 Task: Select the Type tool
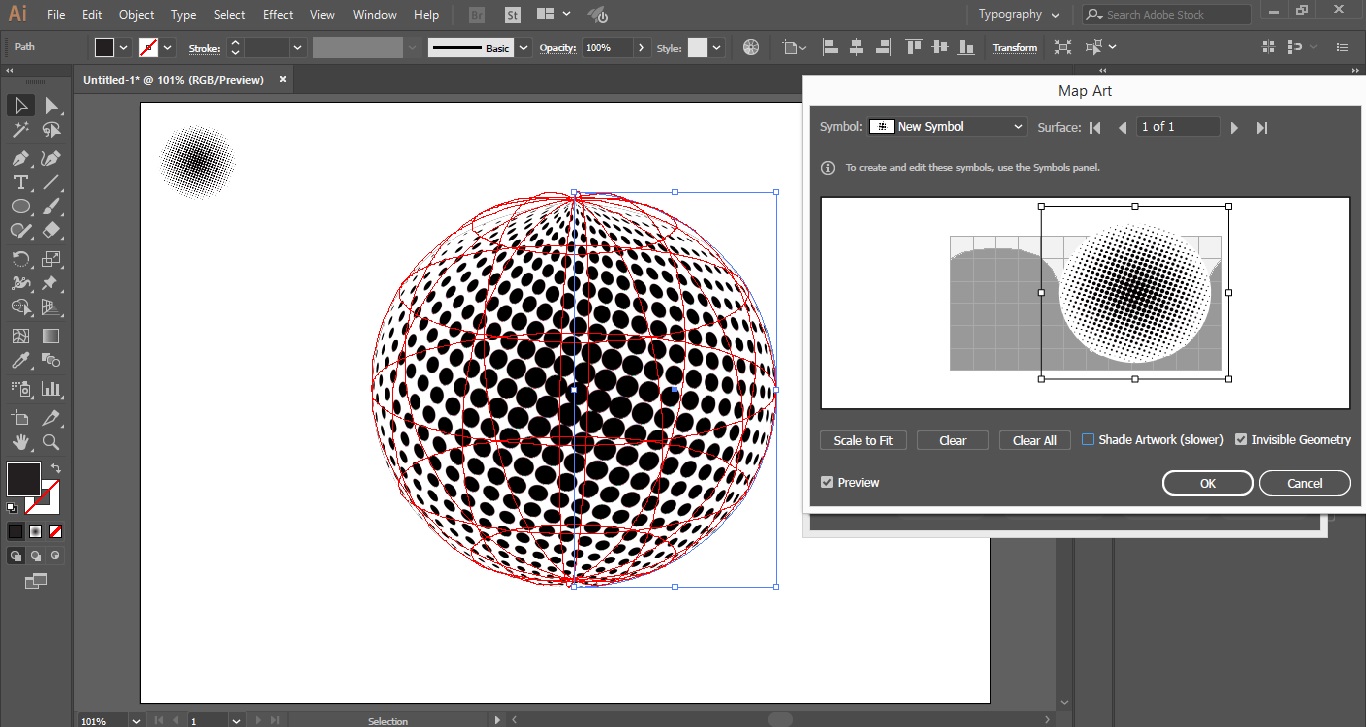tap(20, 182)
